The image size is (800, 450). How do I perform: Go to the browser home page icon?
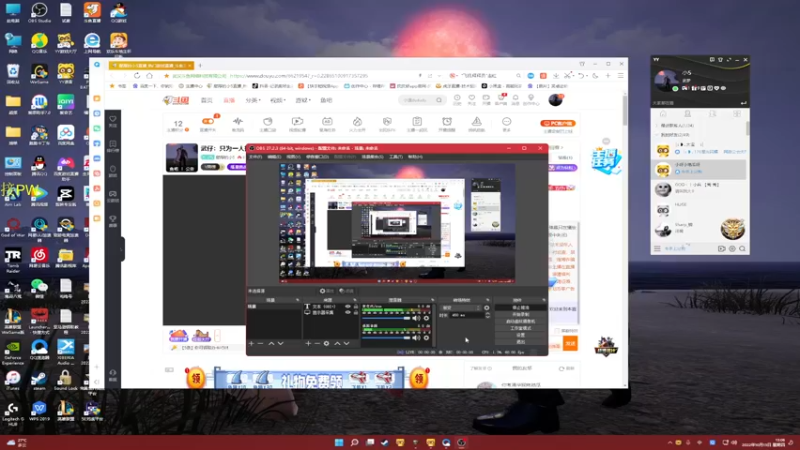tap(149, 76)
